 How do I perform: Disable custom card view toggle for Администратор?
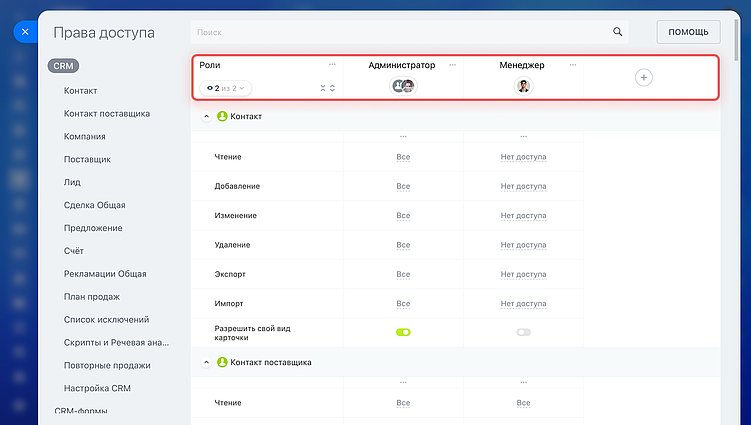[403, 332]
